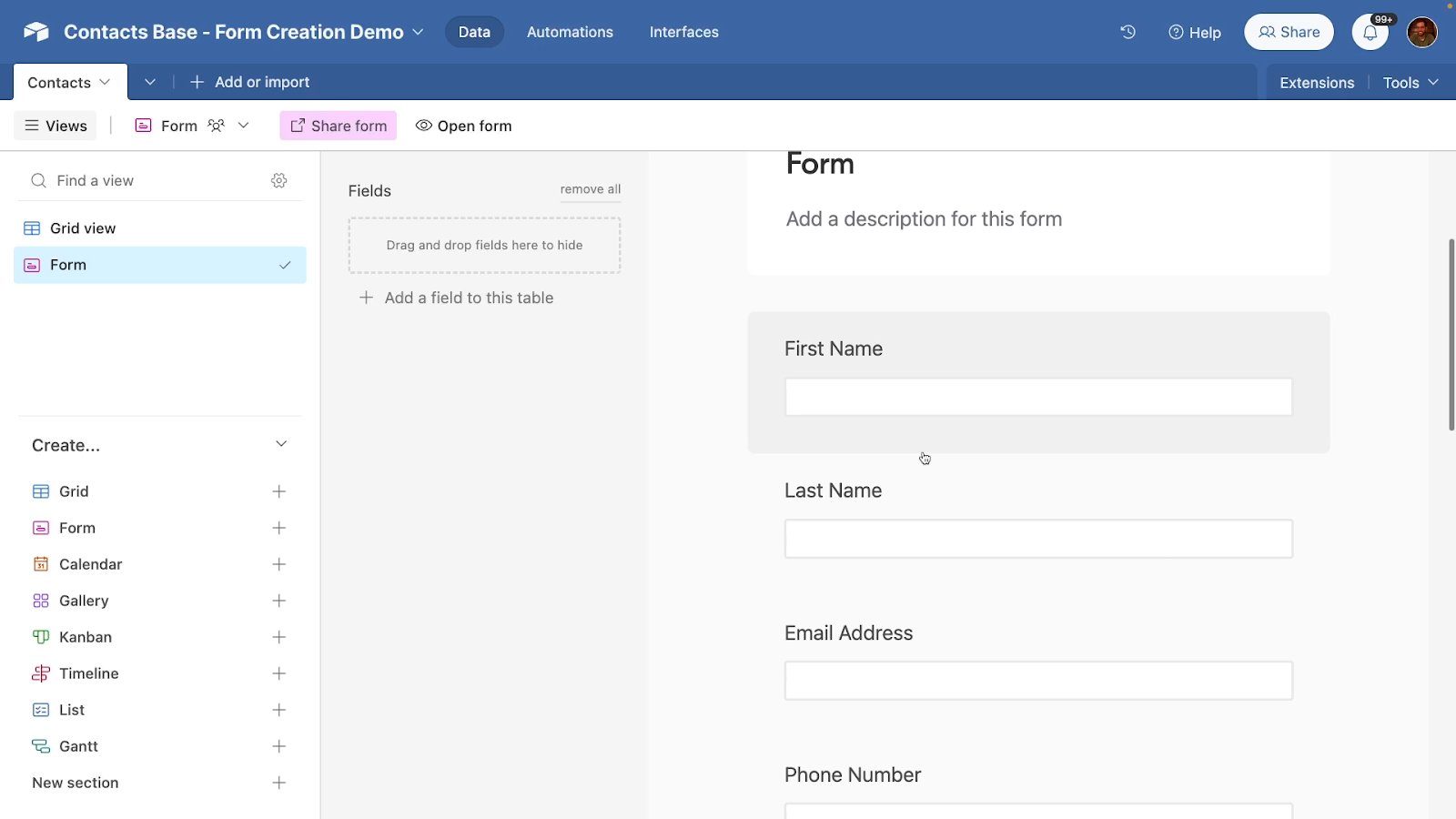Click the form description placeholder text
This screenshot has width=1456, height=819.
click(x=924, y=219)
